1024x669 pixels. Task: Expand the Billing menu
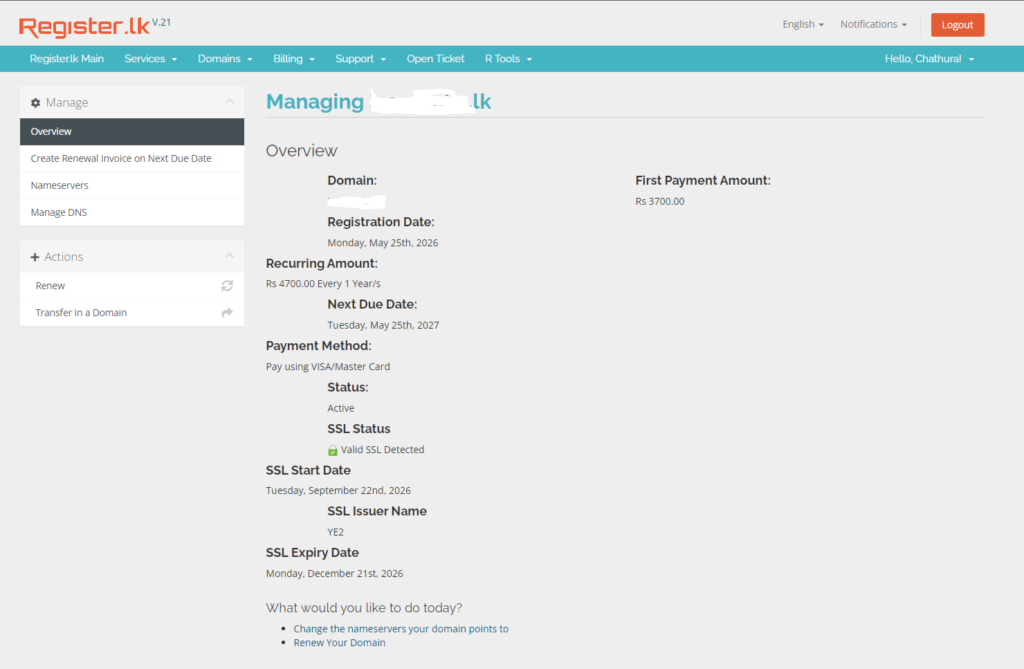point(293,59)
